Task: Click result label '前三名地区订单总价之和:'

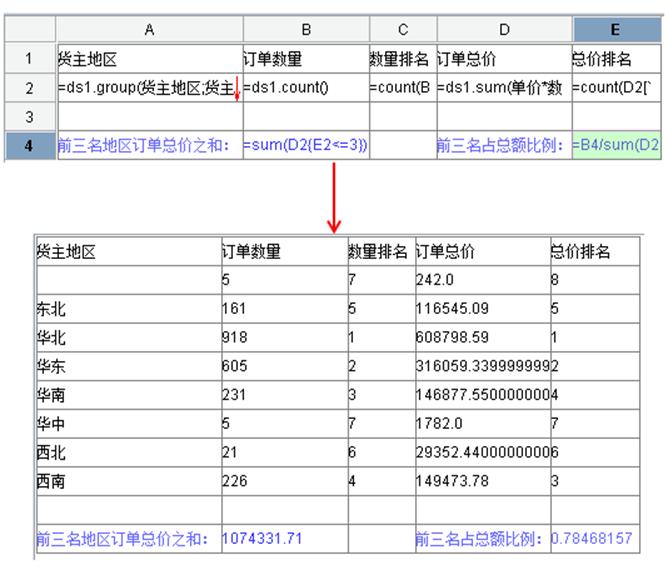Action: click(123, 539)
